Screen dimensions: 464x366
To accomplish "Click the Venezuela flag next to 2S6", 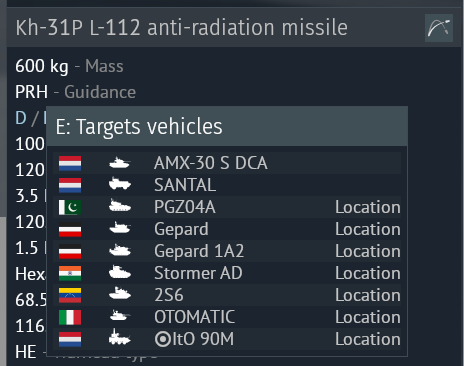I will 70,295.
